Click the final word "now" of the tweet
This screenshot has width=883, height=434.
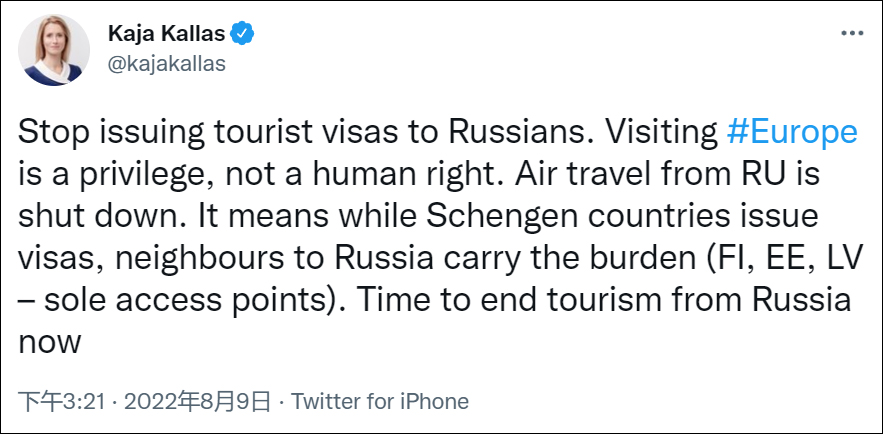pos(50,343)
